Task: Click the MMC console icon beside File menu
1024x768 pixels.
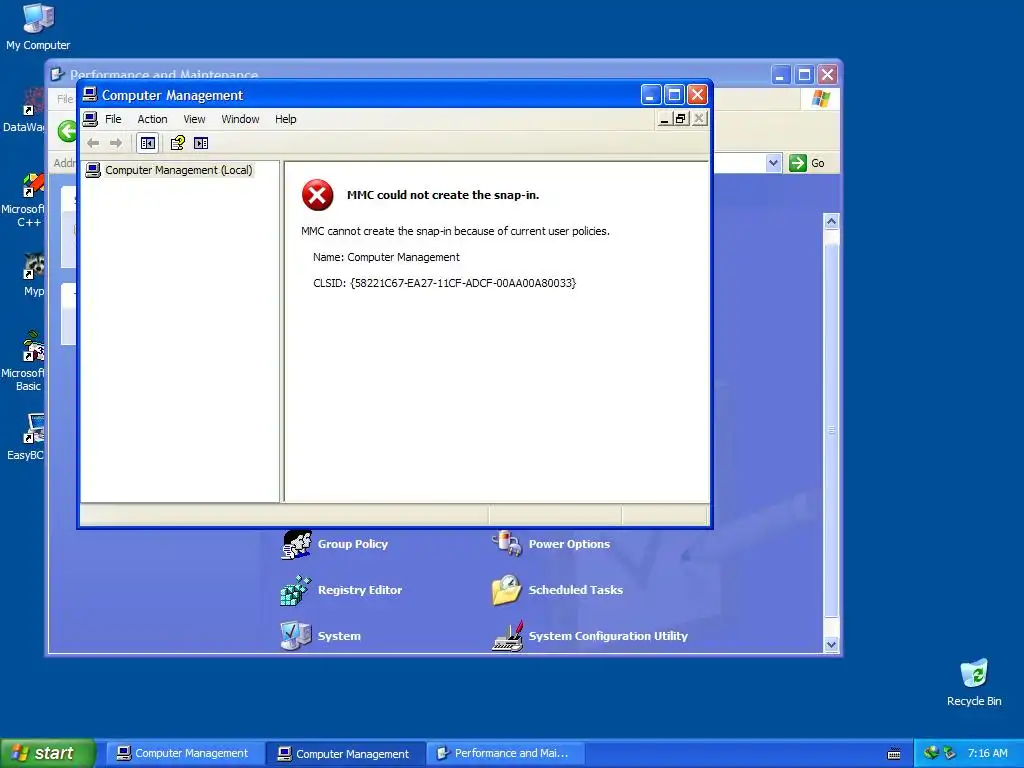Action: (90, 119)
